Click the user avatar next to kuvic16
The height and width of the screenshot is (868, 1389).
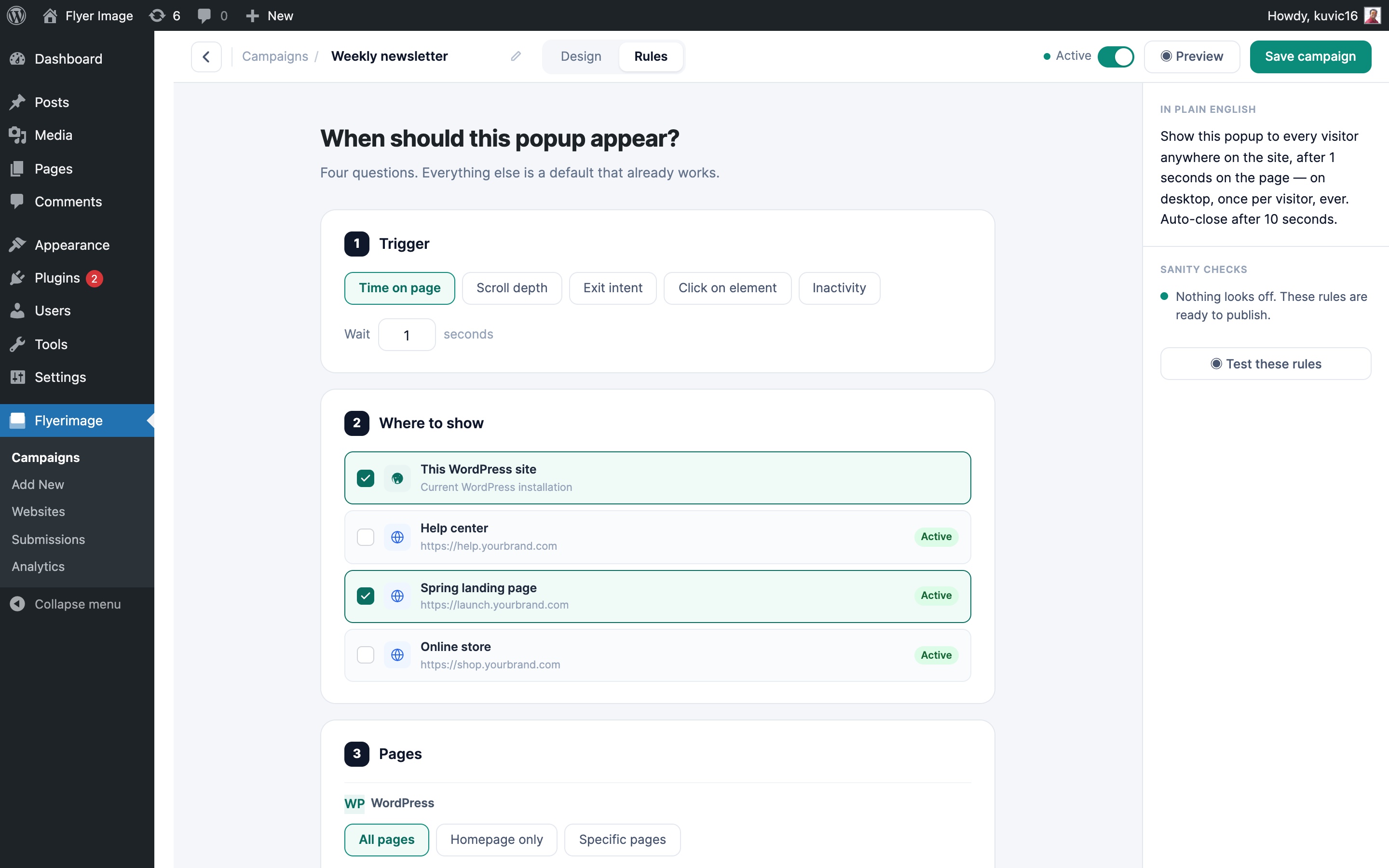pyautogui.click(x=1372, y=15)
